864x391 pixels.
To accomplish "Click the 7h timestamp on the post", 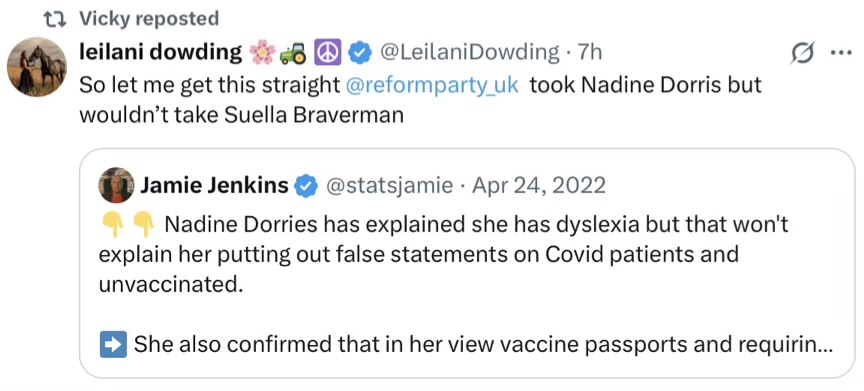I will [x=589, y=53].
